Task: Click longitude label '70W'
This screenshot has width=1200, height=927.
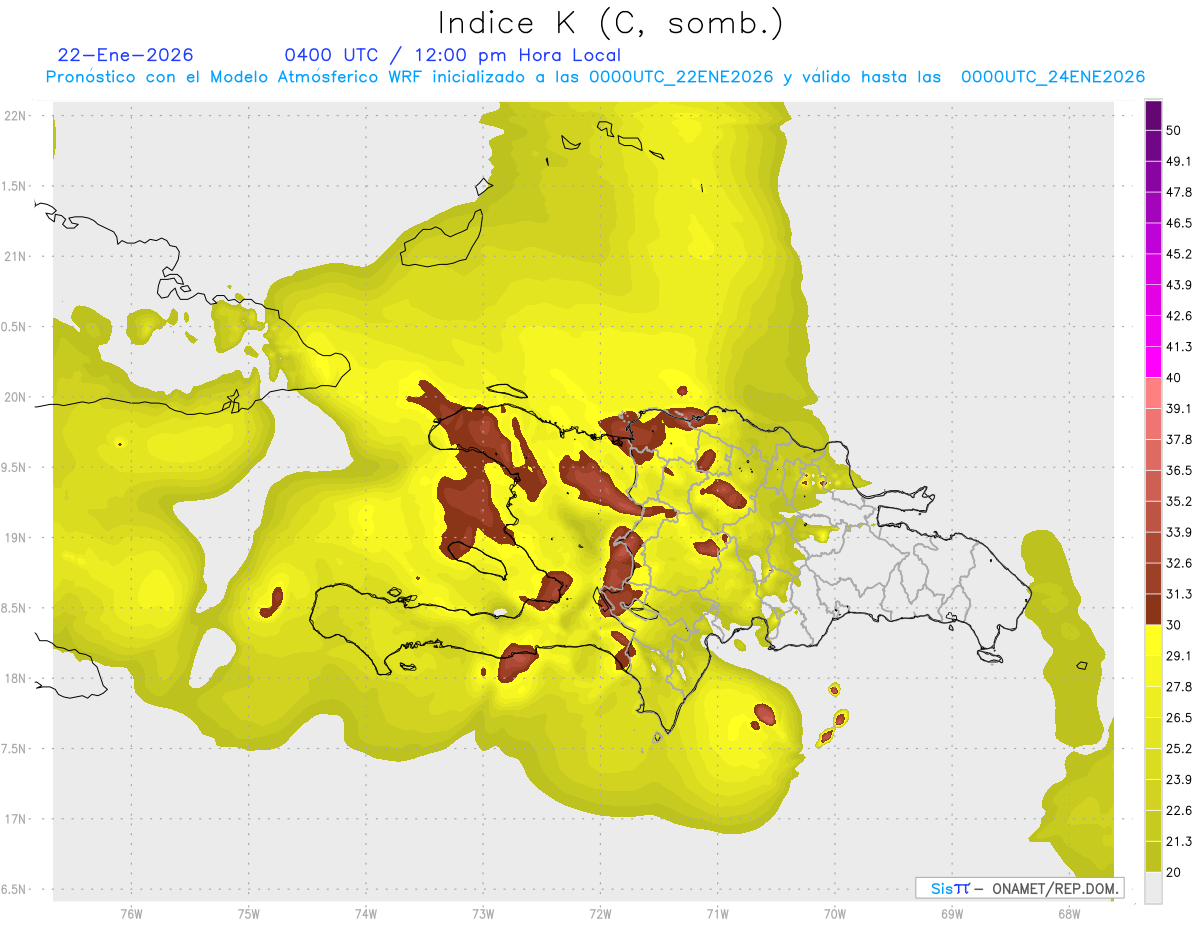Action: (x=835, y=914)
